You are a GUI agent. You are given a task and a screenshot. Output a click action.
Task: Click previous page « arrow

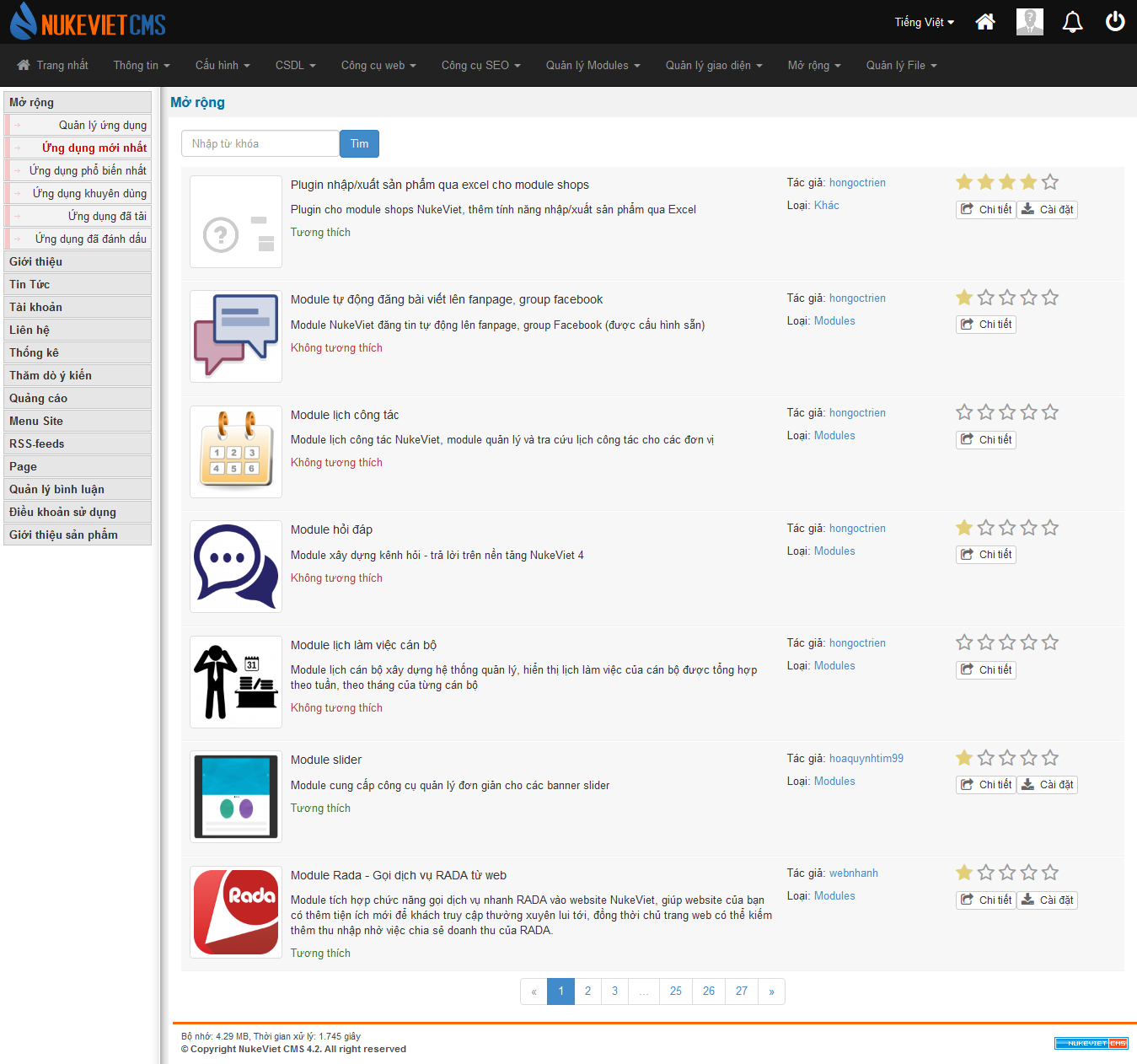[534, 991]
